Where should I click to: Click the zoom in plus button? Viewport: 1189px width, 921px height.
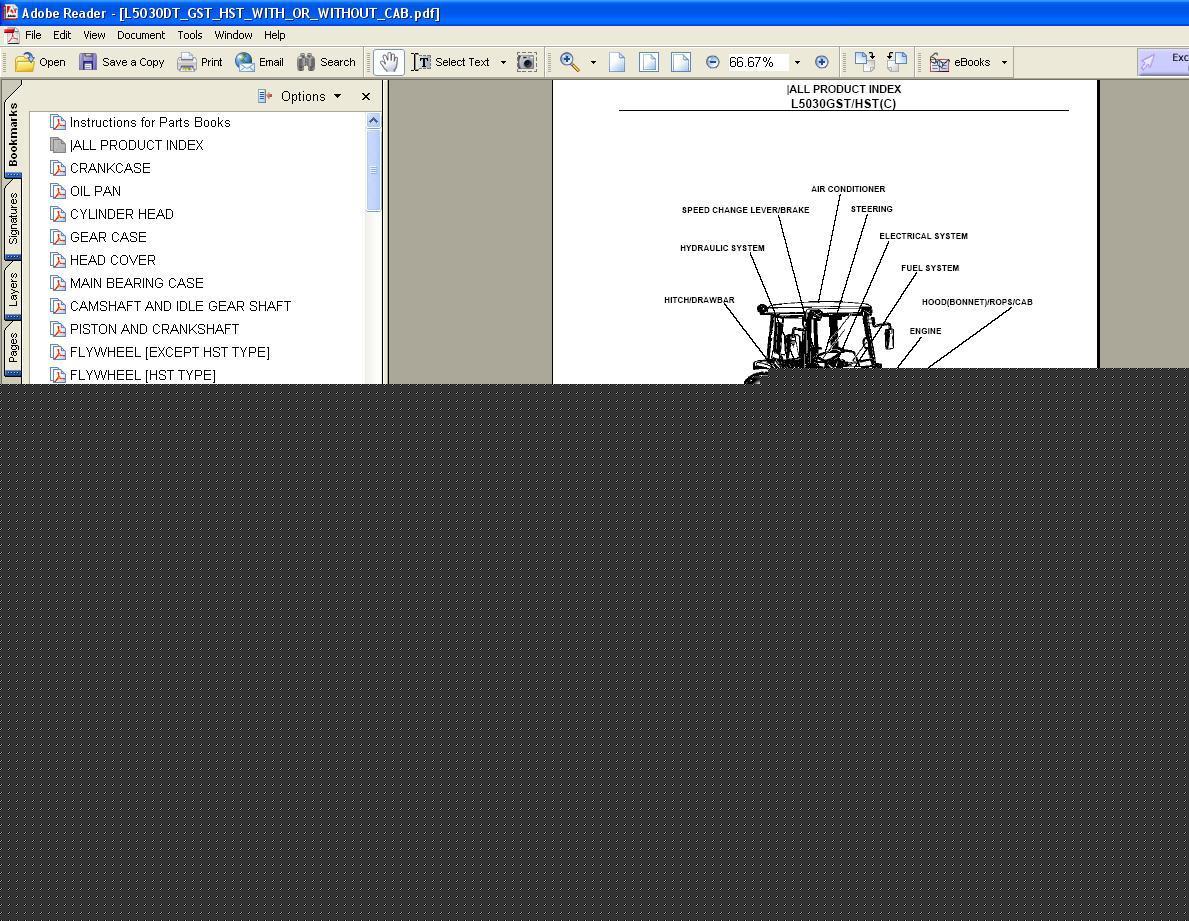pyautogui.click(x=821, y=62)
